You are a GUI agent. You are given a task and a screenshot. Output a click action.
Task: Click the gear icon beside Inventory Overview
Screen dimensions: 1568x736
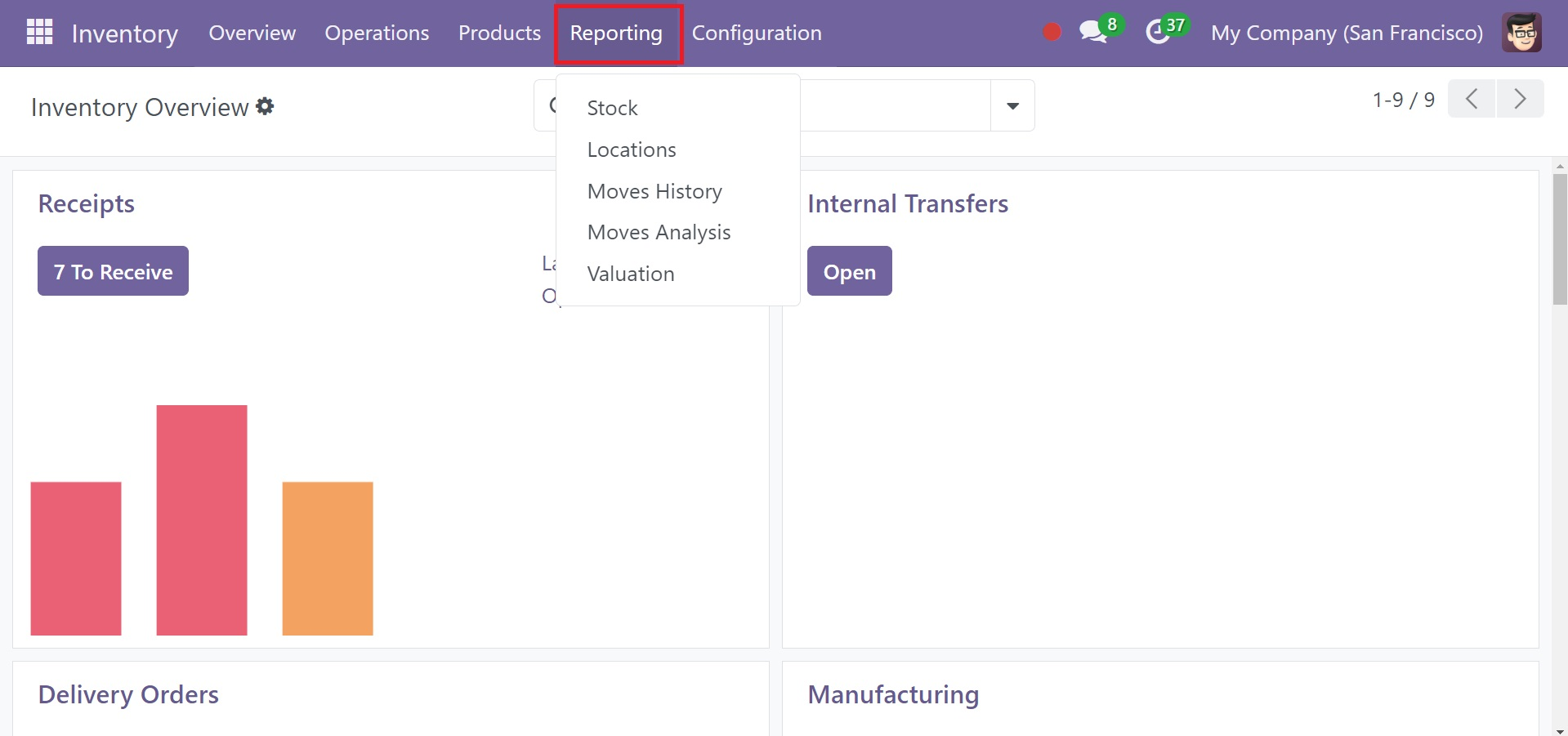tap(265, 106)
